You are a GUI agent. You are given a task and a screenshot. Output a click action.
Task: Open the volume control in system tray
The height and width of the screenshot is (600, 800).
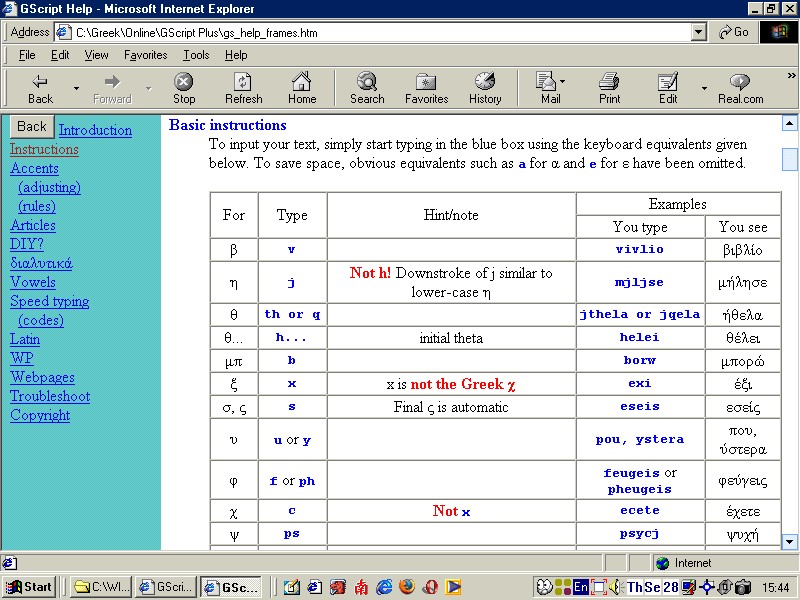(615, 587)
